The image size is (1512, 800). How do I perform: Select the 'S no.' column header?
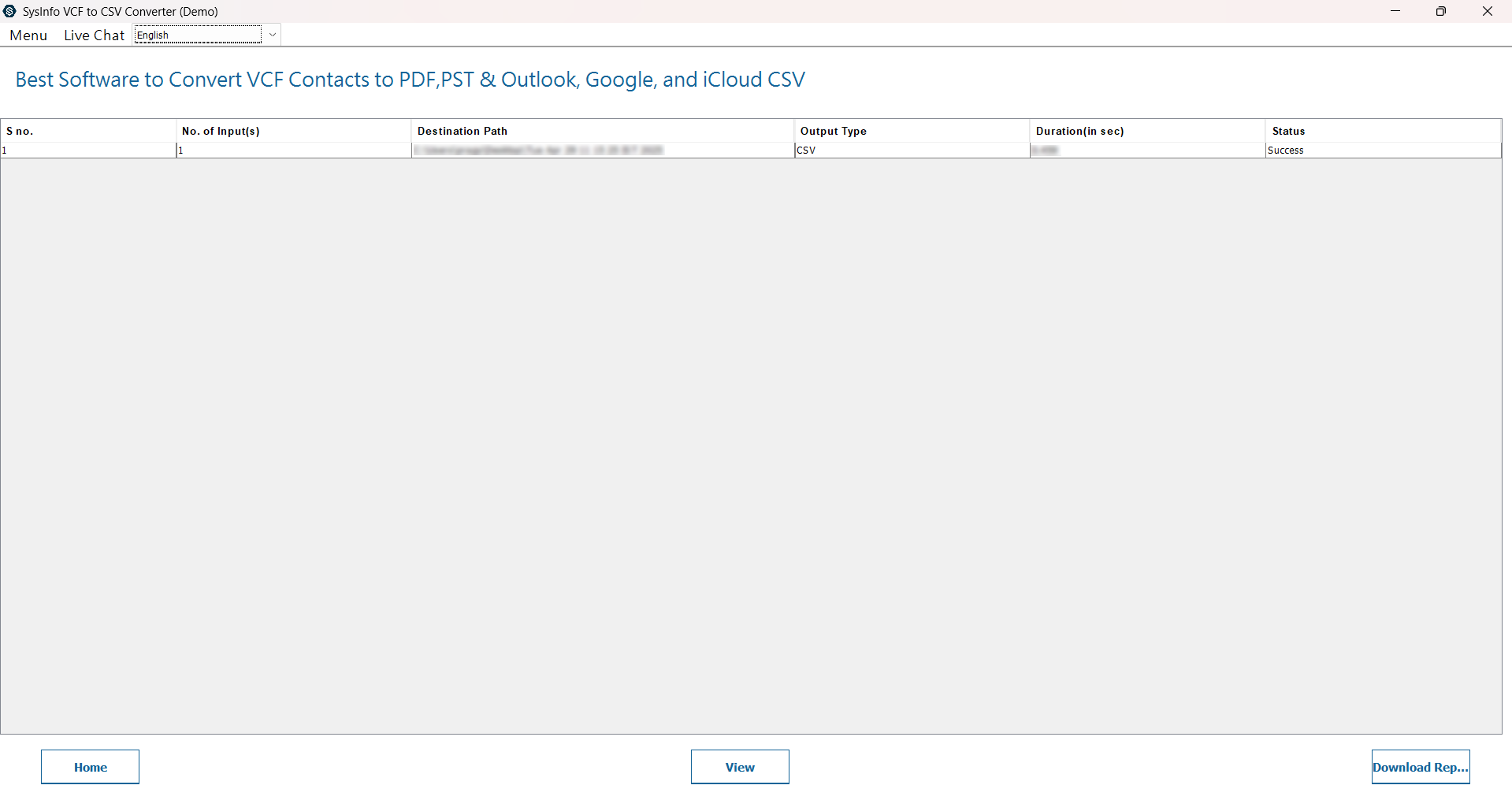[88, 131]
